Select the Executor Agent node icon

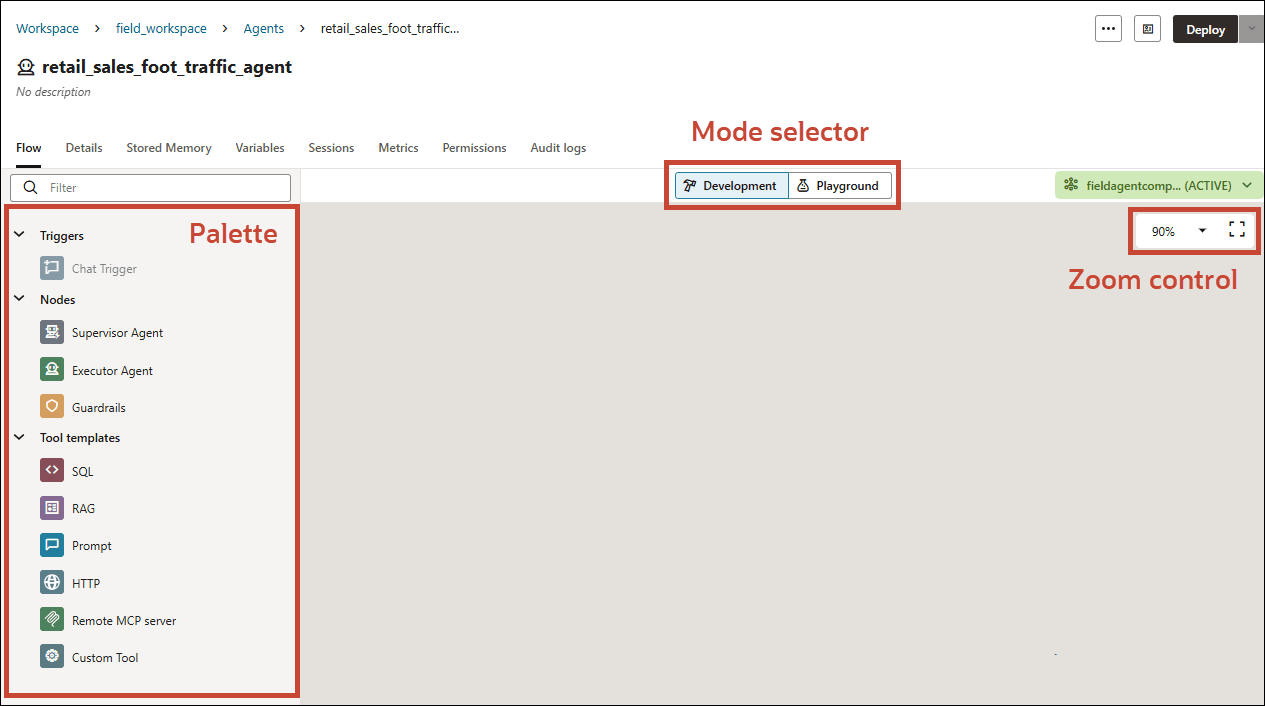(52, 370)
